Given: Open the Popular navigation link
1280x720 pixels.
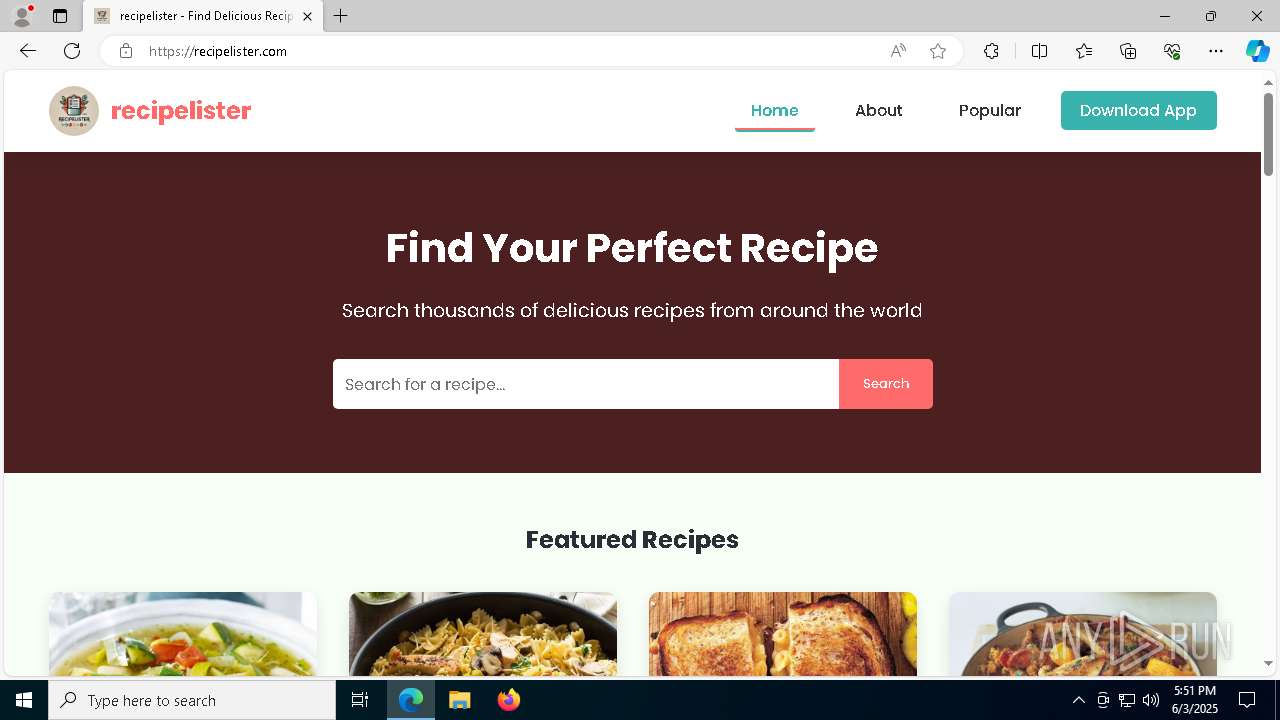Looking at the screenshot, I should pyautogui.click(x=990, y=111).
